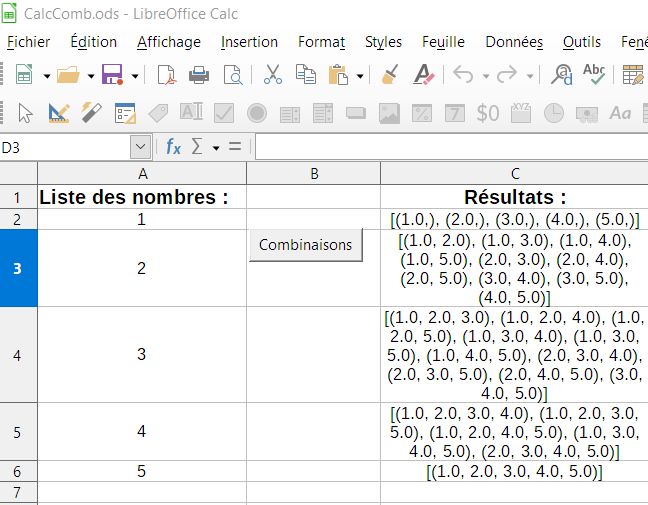Open the Insertion menu

(x=249, y=42)
